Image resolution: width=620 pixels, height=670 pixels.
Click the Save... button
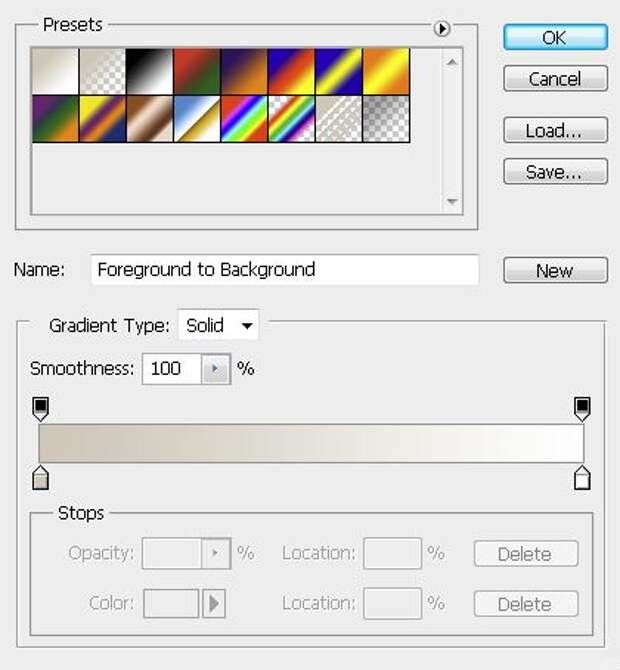coord(555,171)
